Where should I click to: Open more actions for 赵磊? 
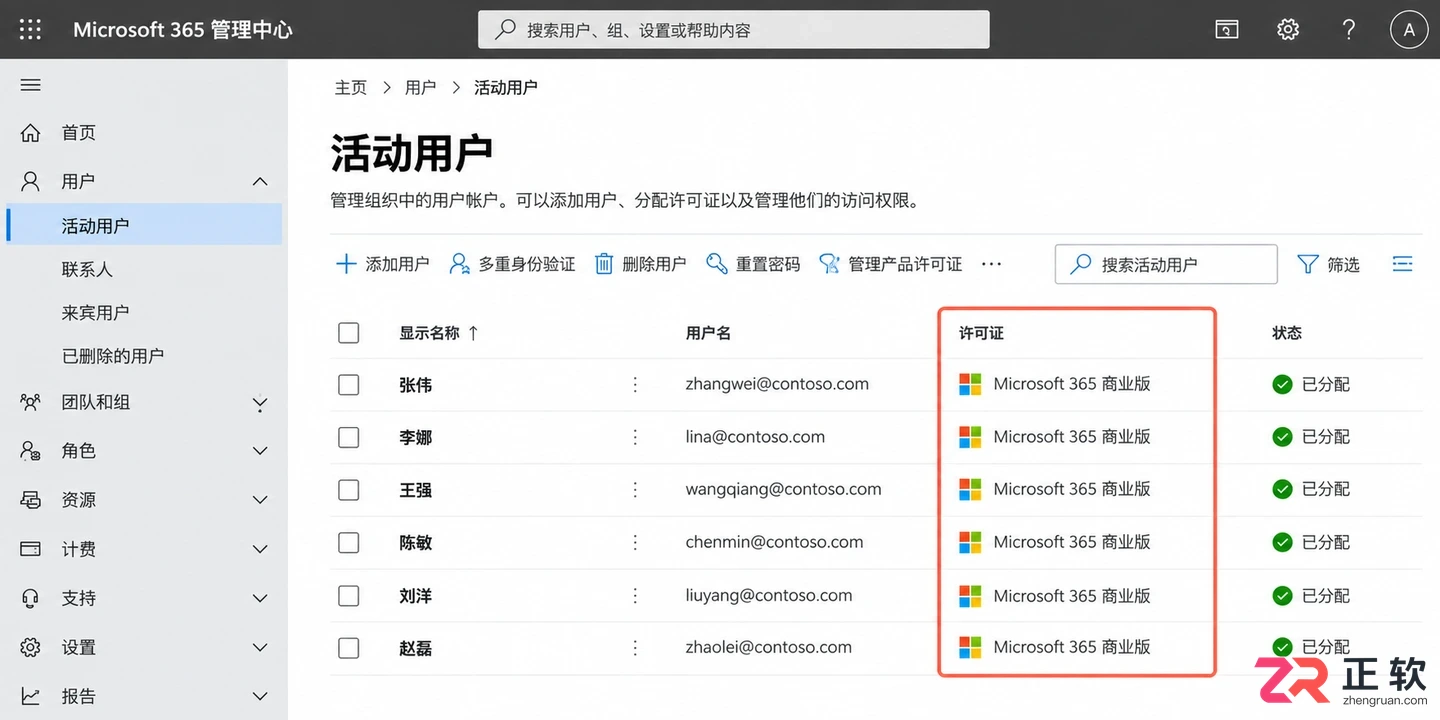635,647
